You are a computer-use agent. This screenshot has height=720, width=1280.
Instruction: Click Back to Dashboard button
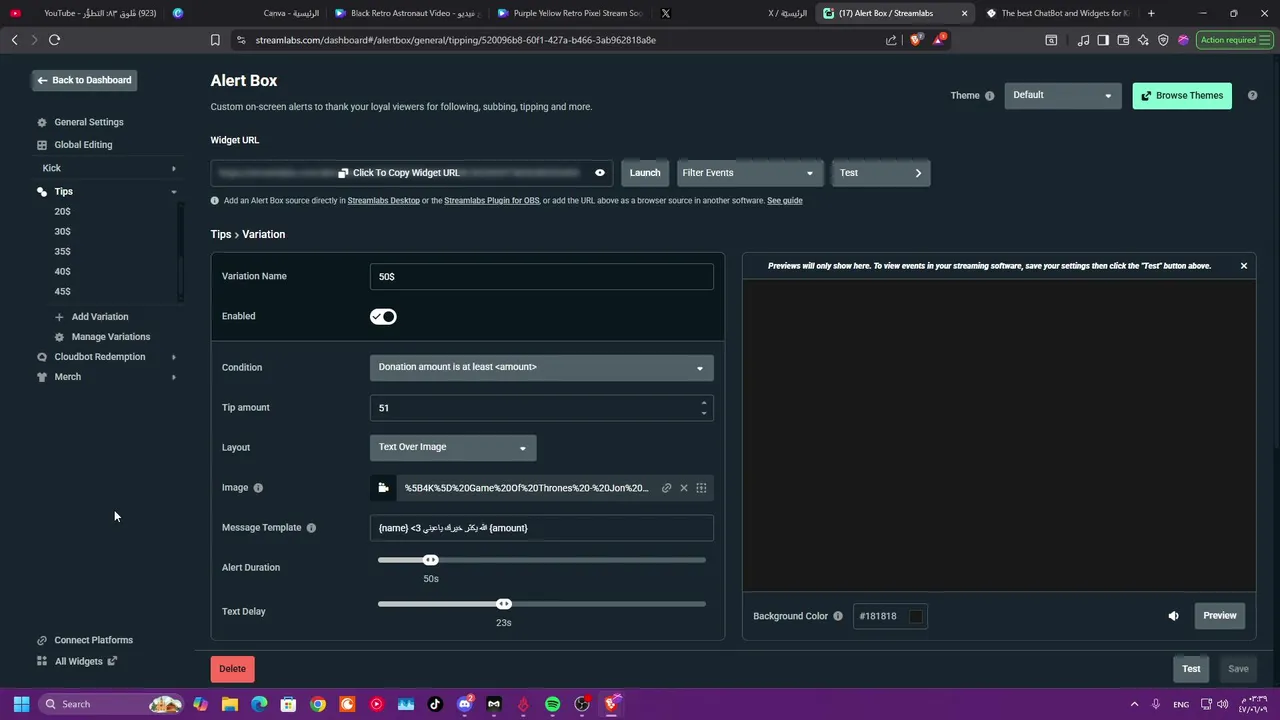(x=84, y=80)
